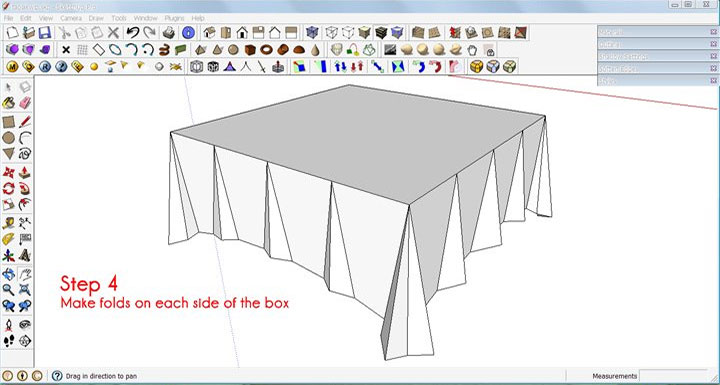Select the Walk footprints tool

pyautogui.click(x=9, y=340)
